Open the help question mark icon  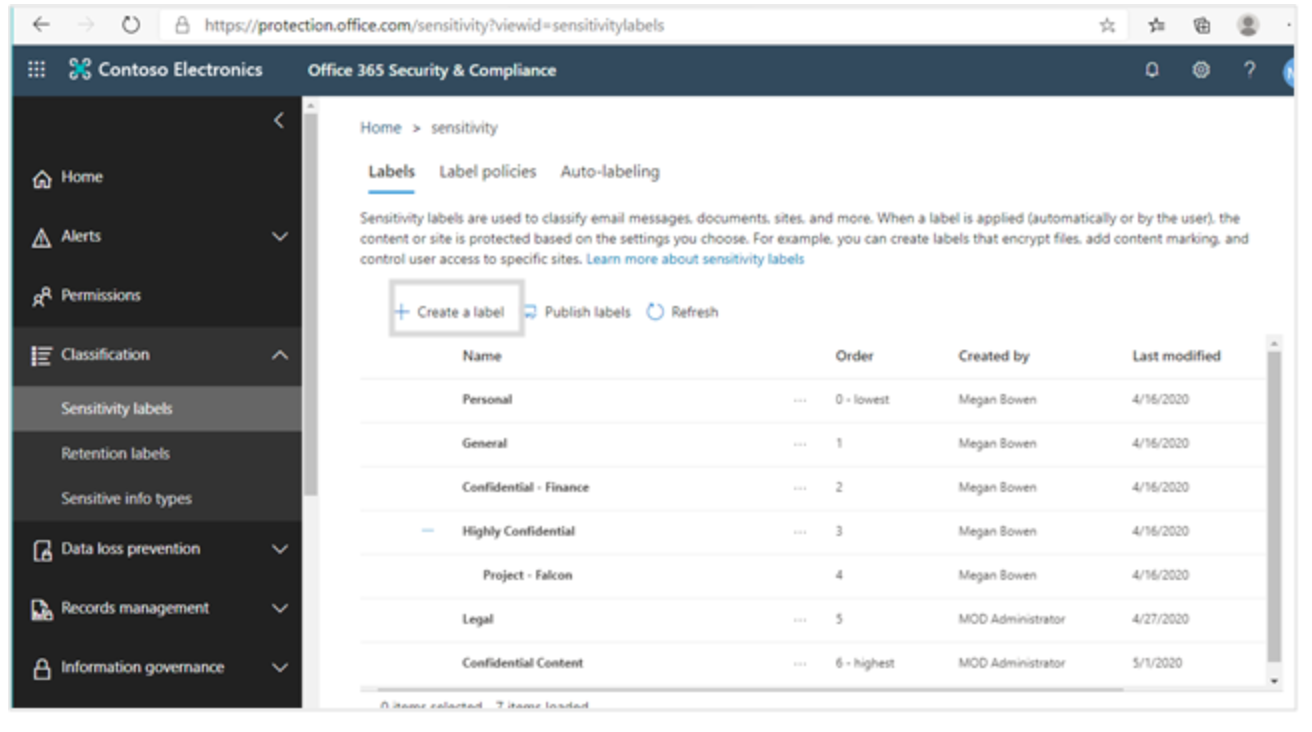[x=1247, y=70]
